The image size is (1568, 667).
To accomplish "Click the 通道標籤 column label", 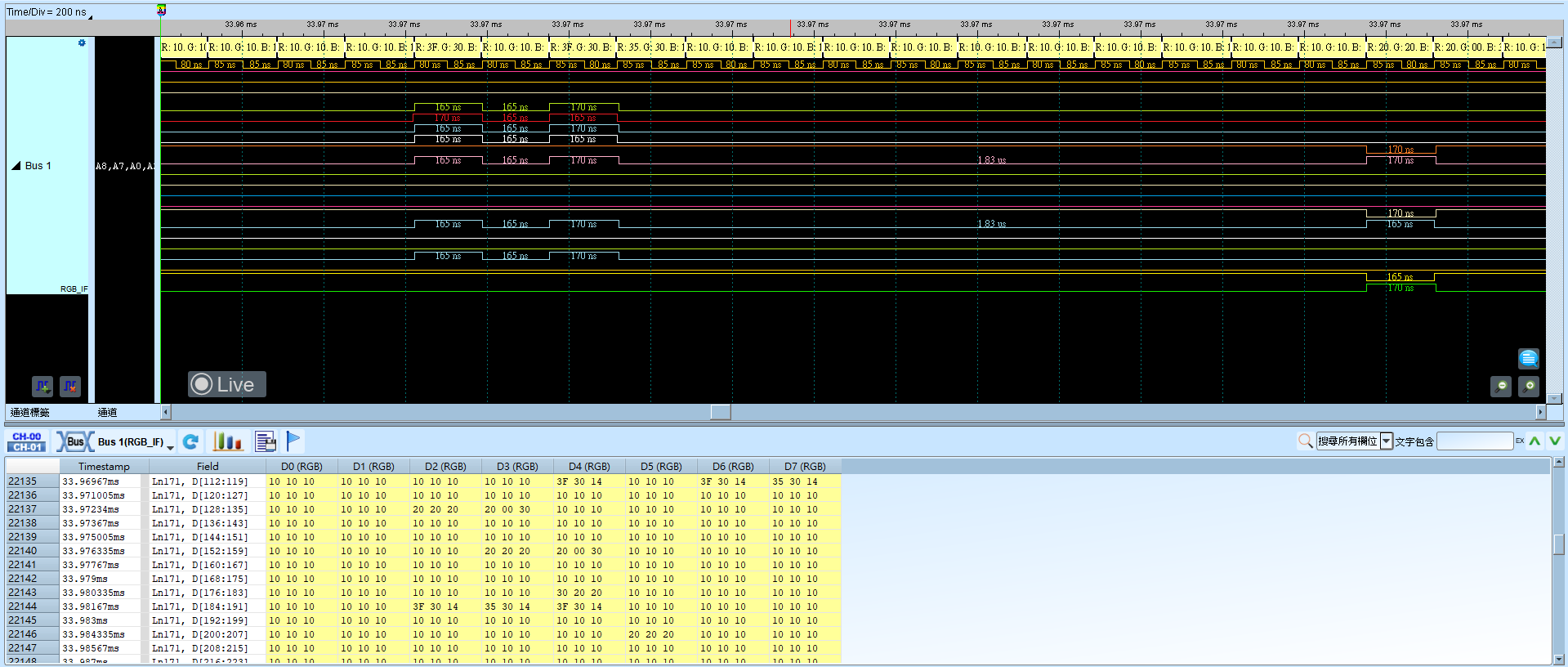I will click(30, 413).
